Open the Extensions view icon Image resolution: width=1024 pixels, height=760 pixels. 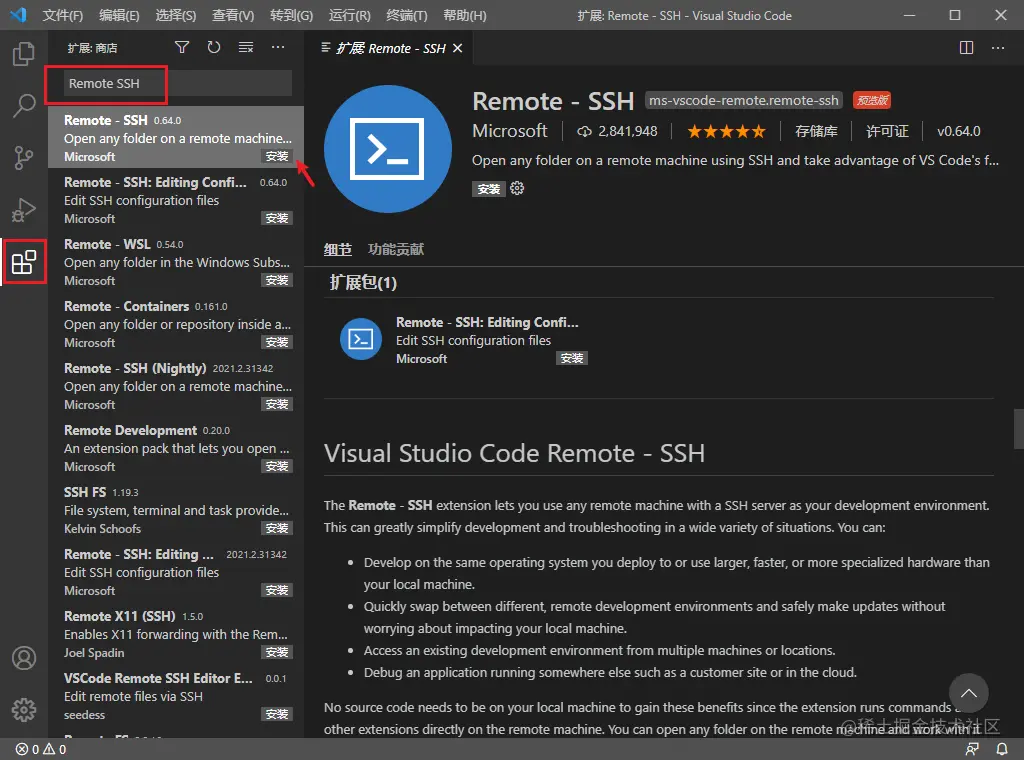point(24,262)
